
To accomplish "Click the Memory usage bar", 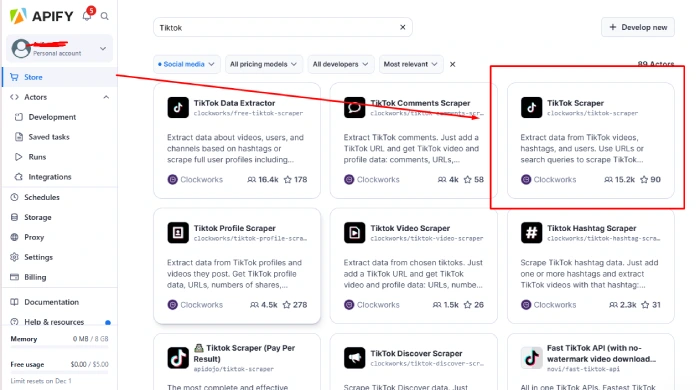I will tap(59, 347).
